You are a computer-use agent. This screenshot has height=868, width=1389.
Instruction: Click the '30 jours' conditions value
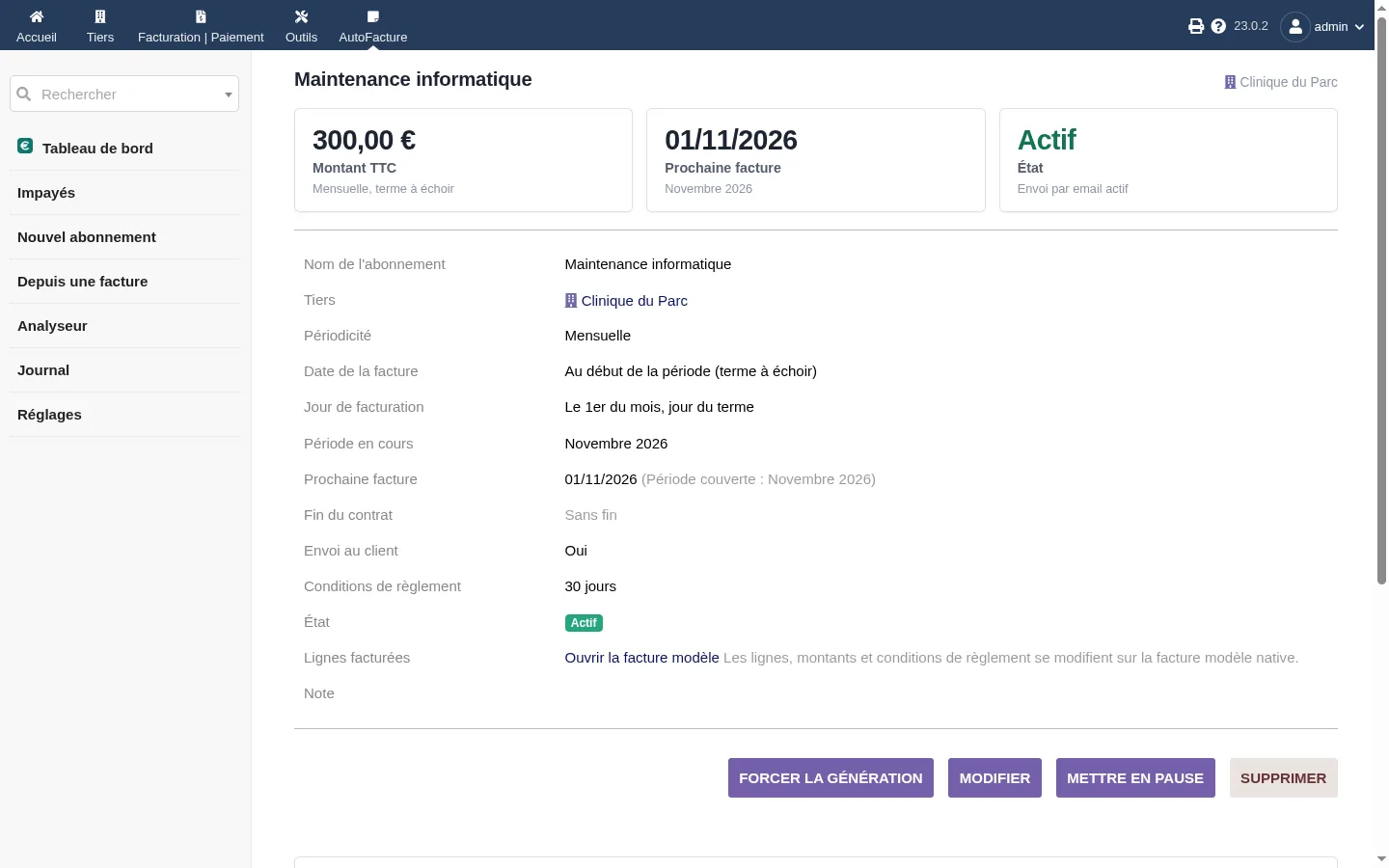point(590,586)
